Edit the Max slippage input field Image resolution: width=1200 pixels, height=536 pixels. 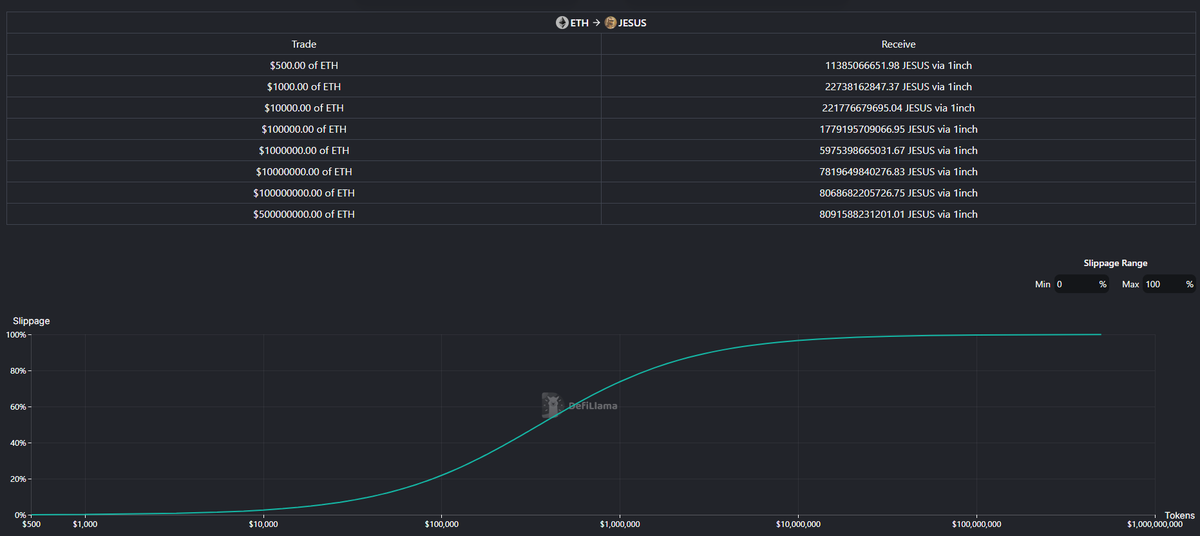pos(1169,285)
